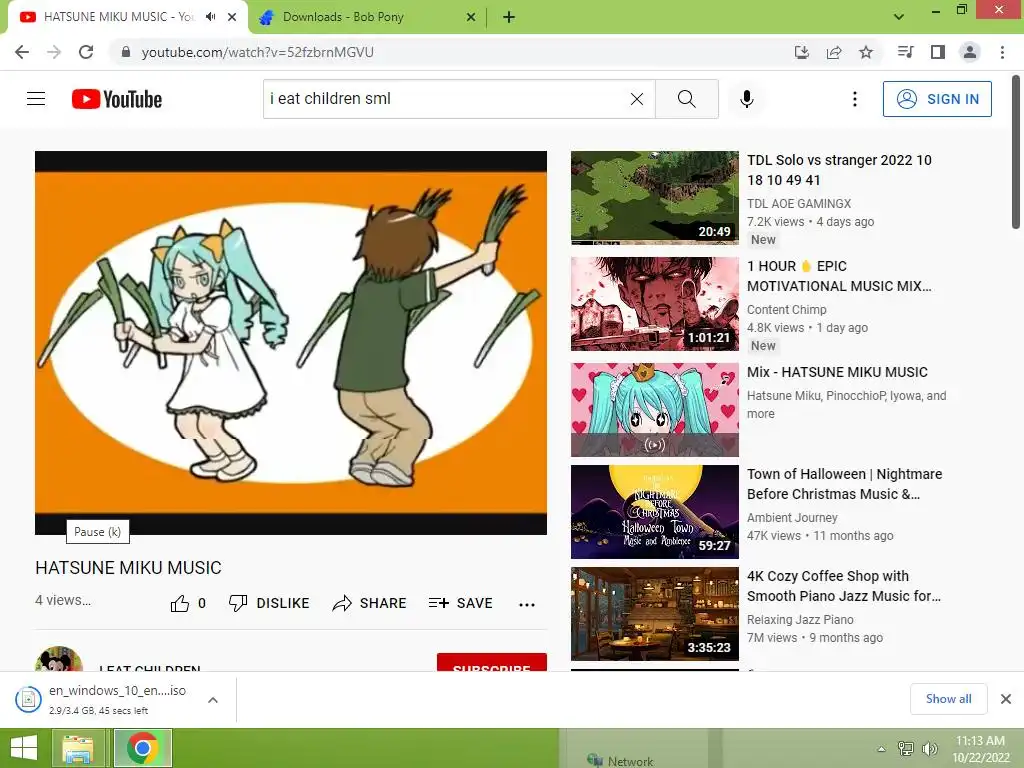Click the Chrome taskbar icon
The image size is (1024, 768).
(143, 748)
